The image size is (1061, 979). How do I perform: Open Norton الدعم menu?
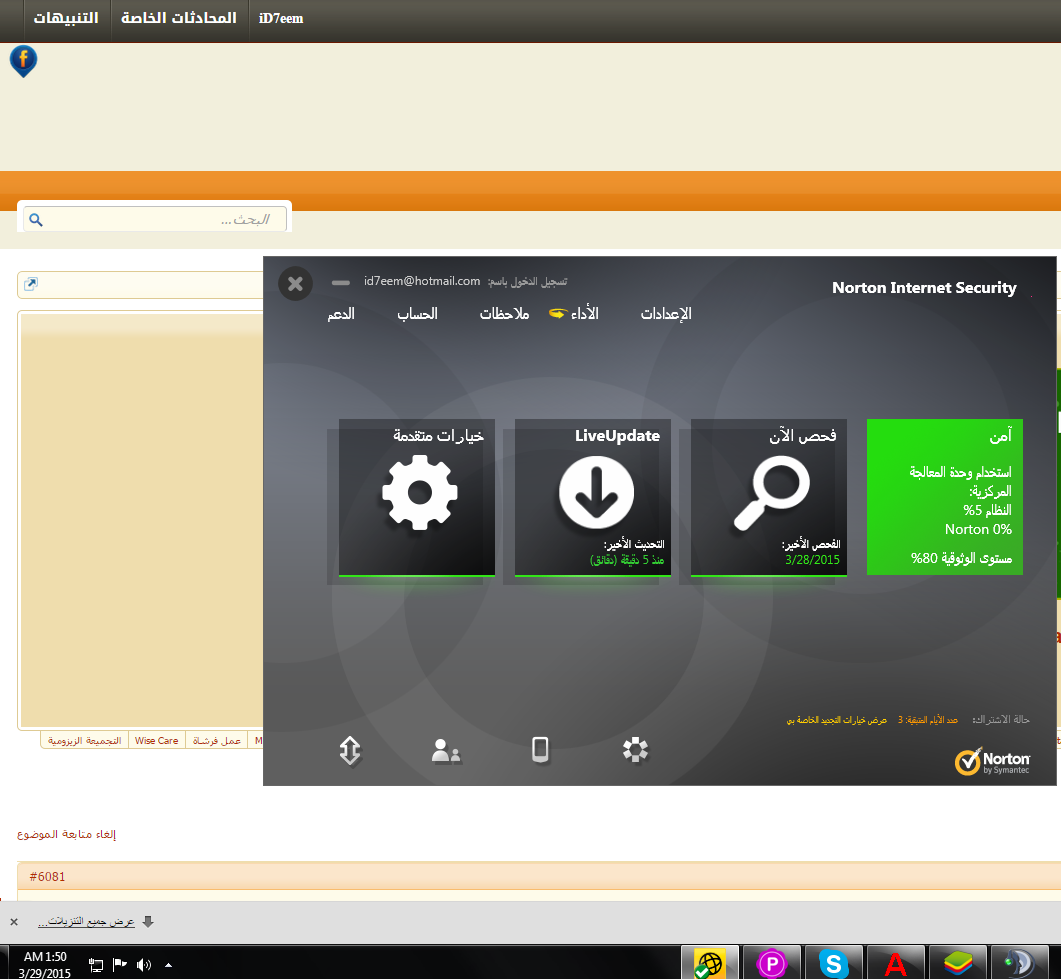pyautogui.click(x=341, y=314)
